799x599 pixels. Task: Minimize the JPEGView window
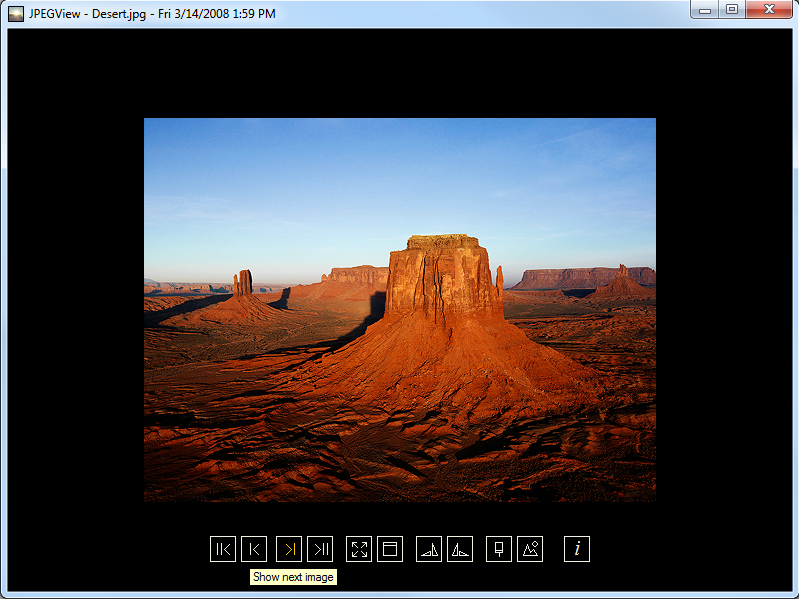[x=705, y=10]
